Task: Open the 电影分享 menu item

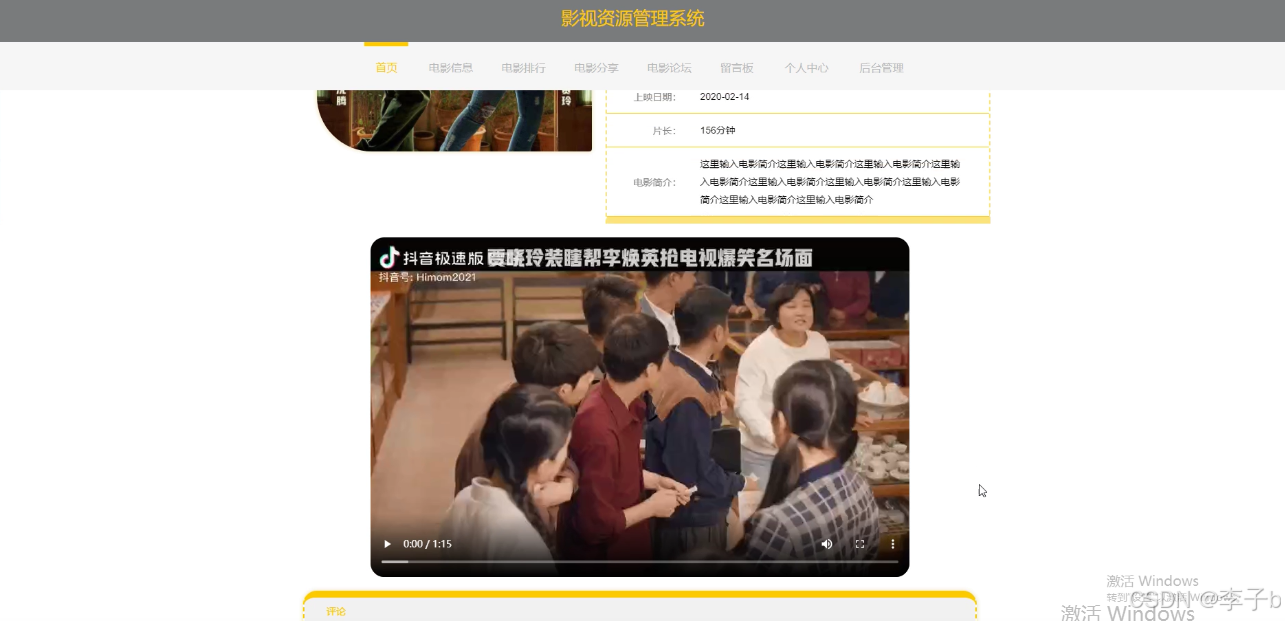Action: point(596,68)
